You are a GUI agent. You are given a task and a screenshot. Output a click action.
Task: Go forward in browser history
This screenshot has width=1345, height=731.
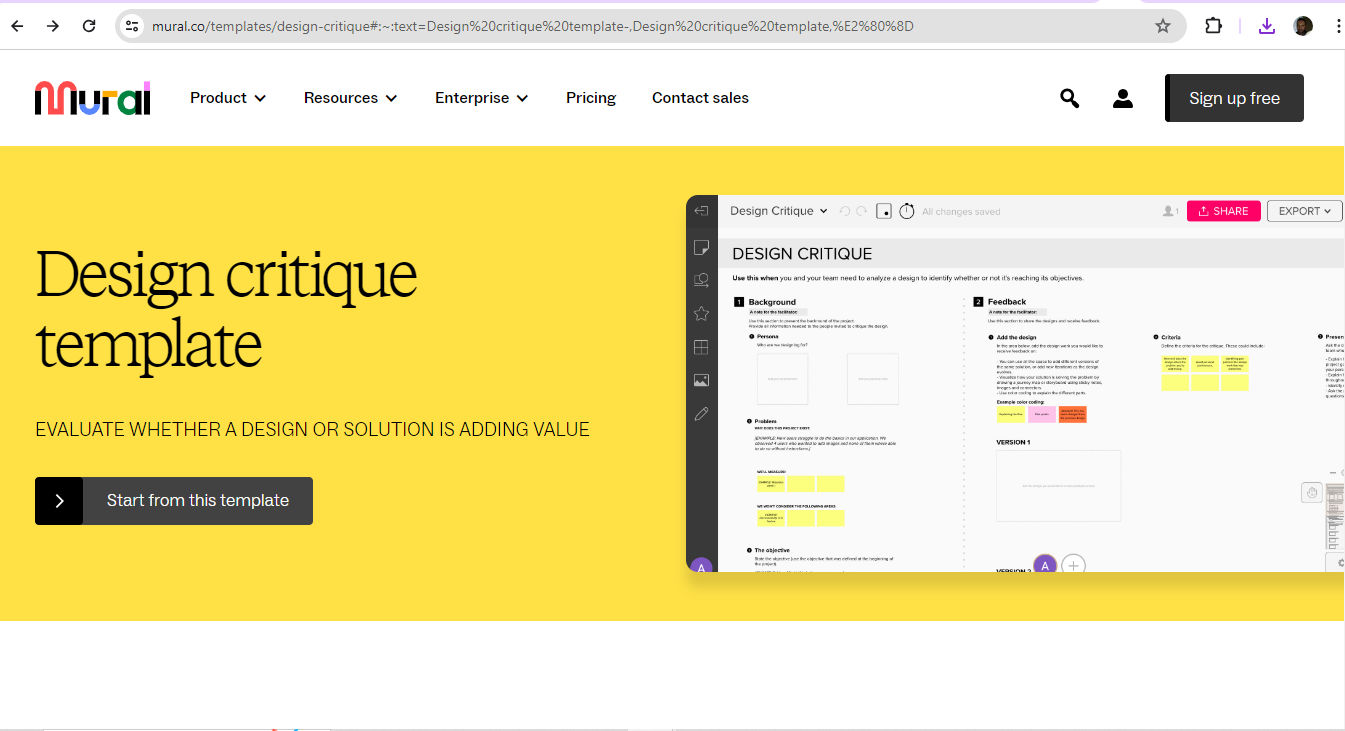click(x=53, y=26)
